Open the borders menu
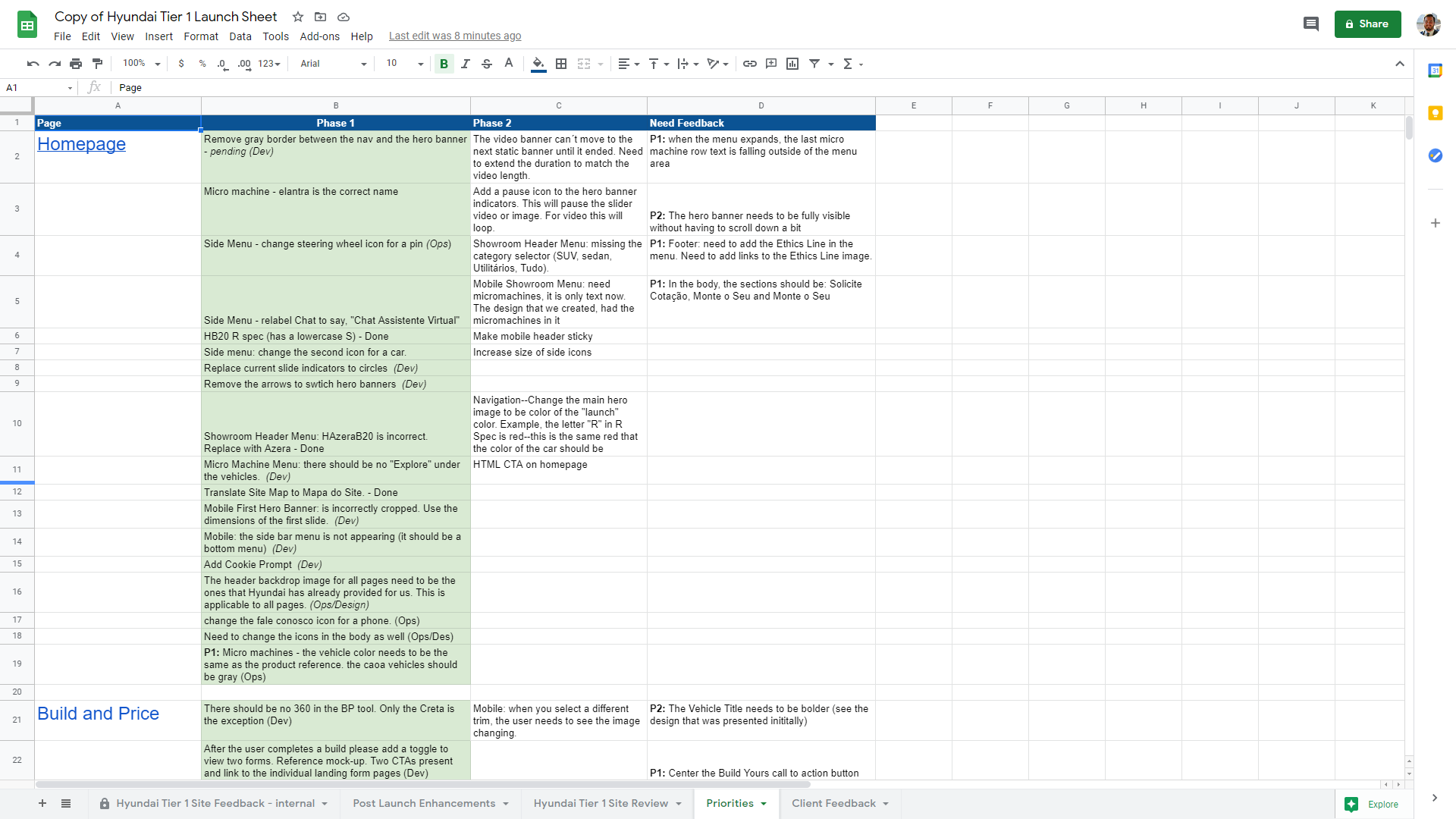This screenshot has height=819, width=1456. 561,64
